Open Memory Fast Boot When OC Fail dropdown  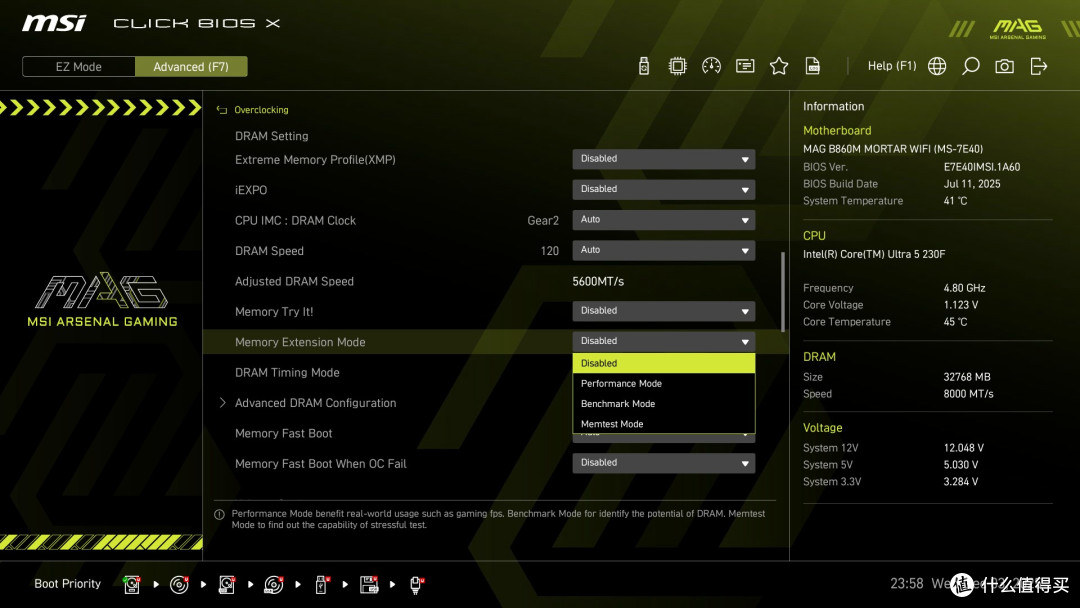[x=663, y=463]
